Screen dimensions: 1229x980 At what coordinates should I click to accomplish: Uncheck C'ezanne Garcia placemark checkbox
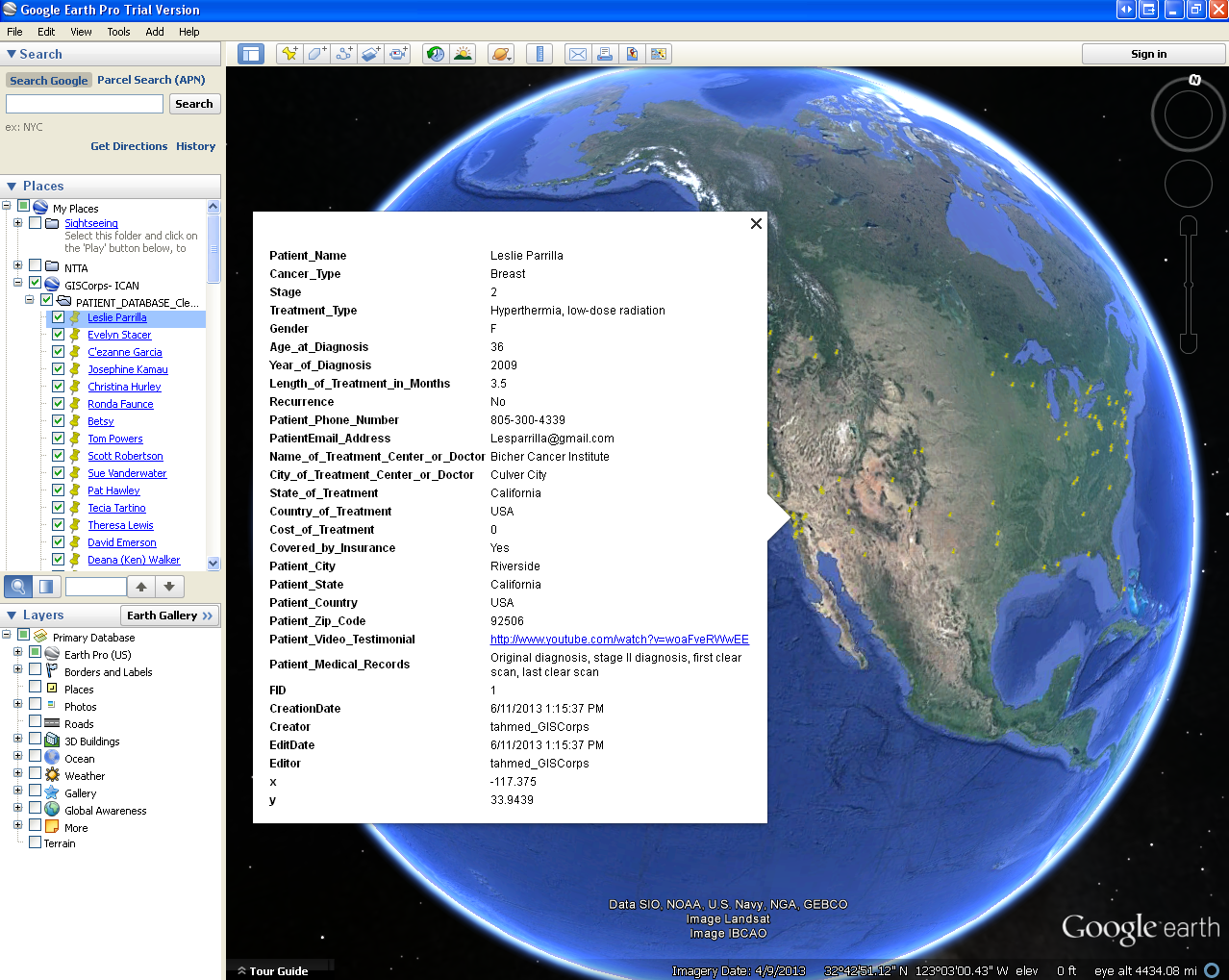tap(59, 352)
